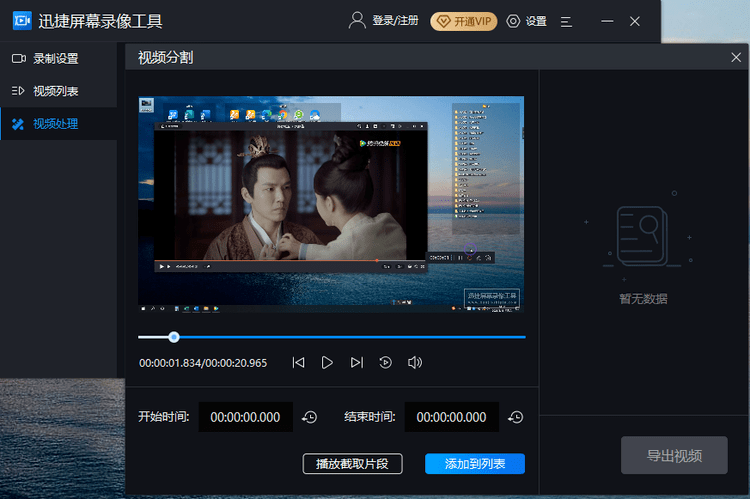Close the 视频分割 panel

tap(736, 57)
